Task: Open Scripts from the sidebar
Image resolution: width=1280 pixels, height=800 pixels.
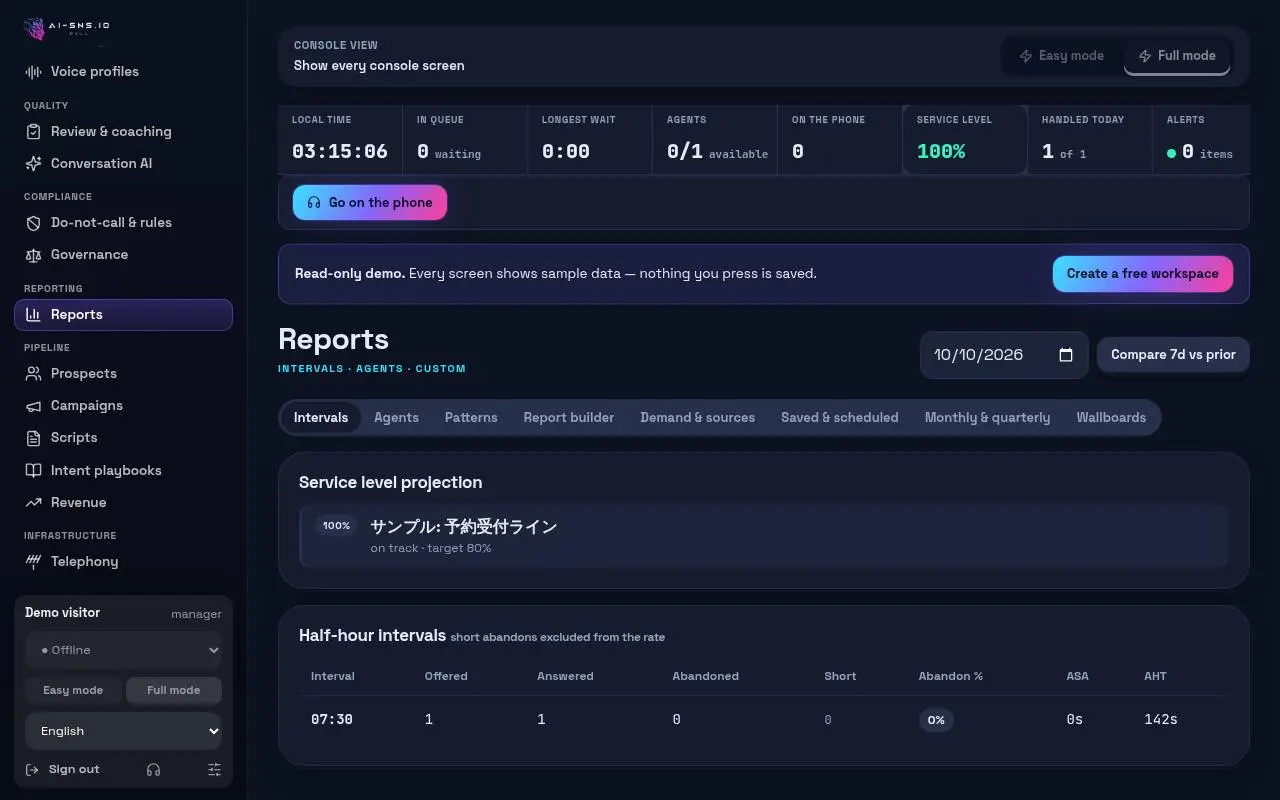Action: pos(123,438)
